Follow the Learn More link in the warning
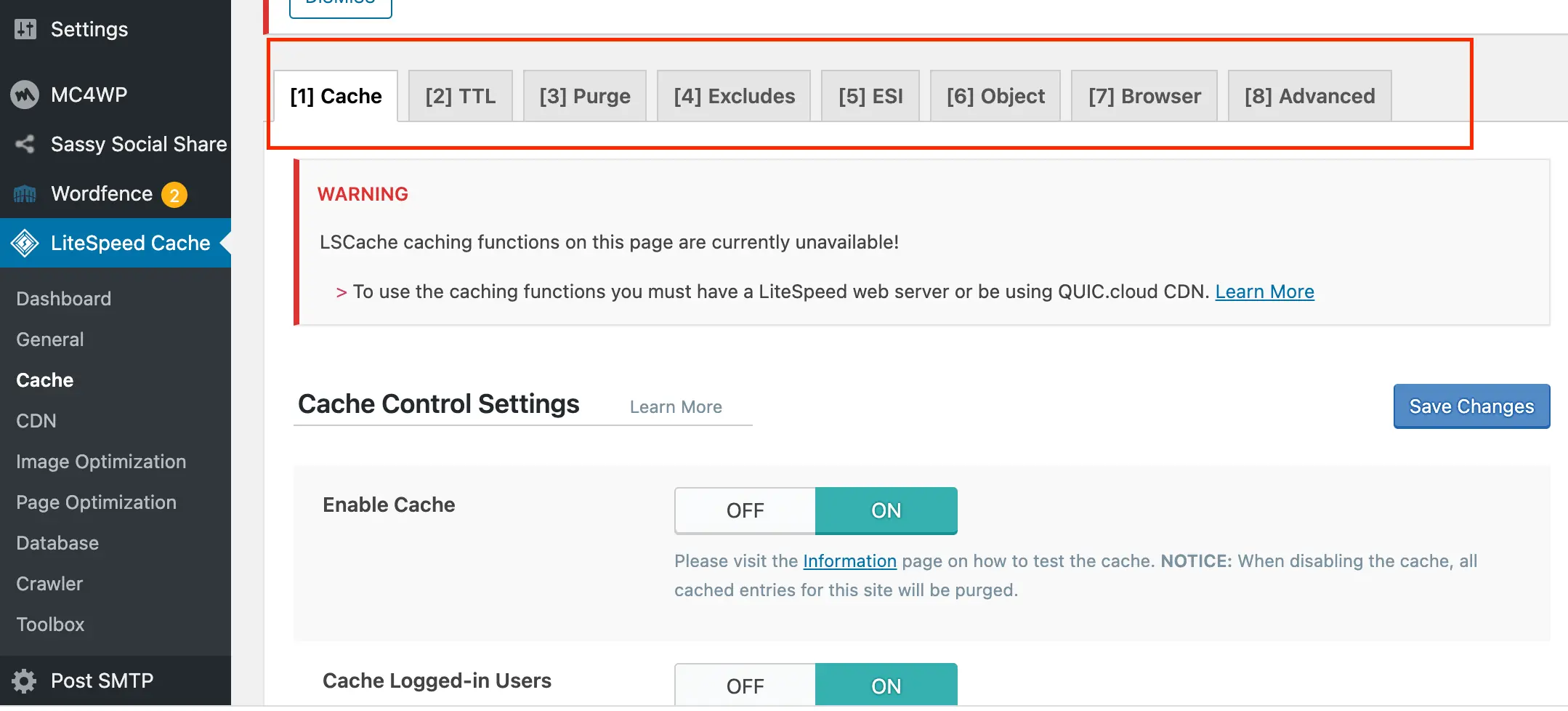Screen dimensions: 1568x711 pyautogui.click(x=1264, y=292)
